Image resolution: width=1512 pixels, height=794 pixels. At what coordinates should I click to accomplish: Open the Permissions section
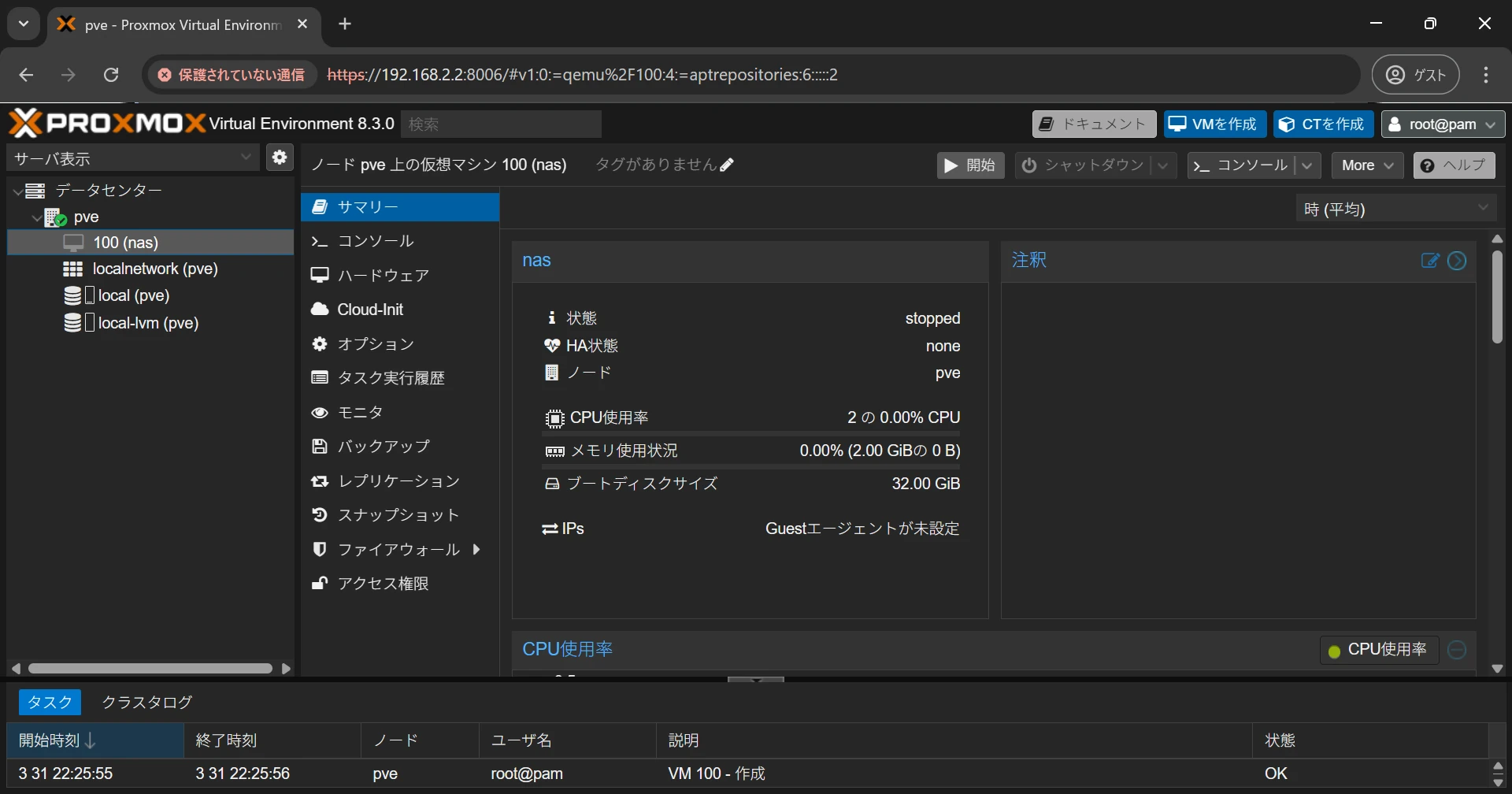400,584
